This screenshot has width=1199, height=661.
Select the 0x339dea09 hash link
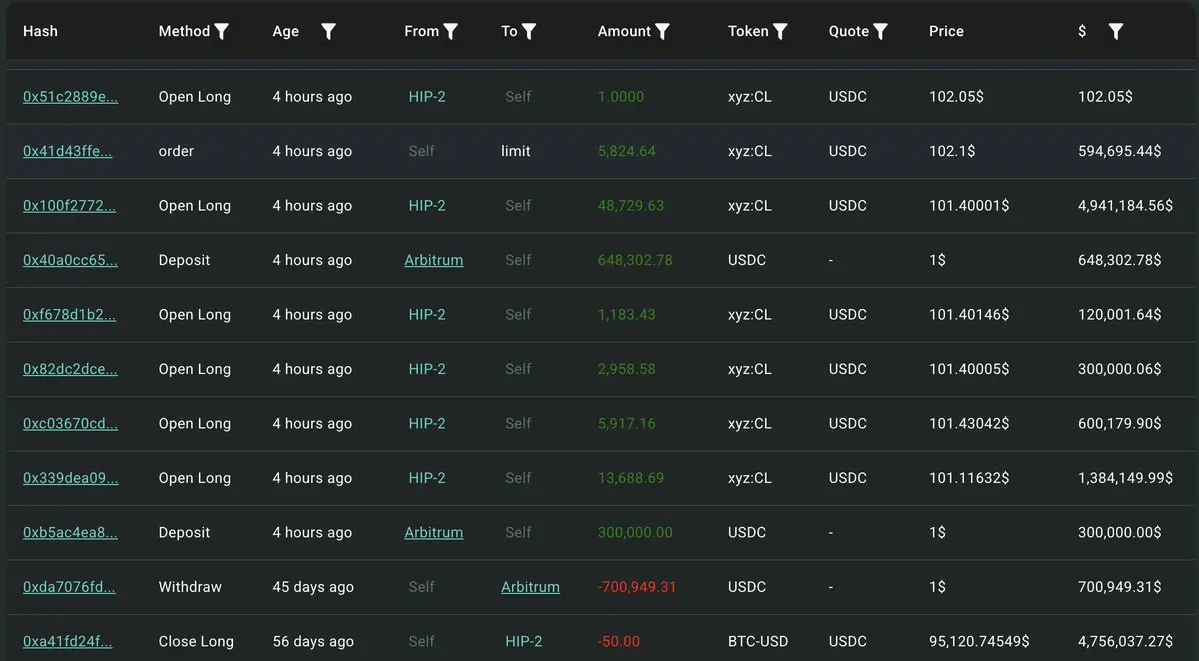[x=70, y=478]
